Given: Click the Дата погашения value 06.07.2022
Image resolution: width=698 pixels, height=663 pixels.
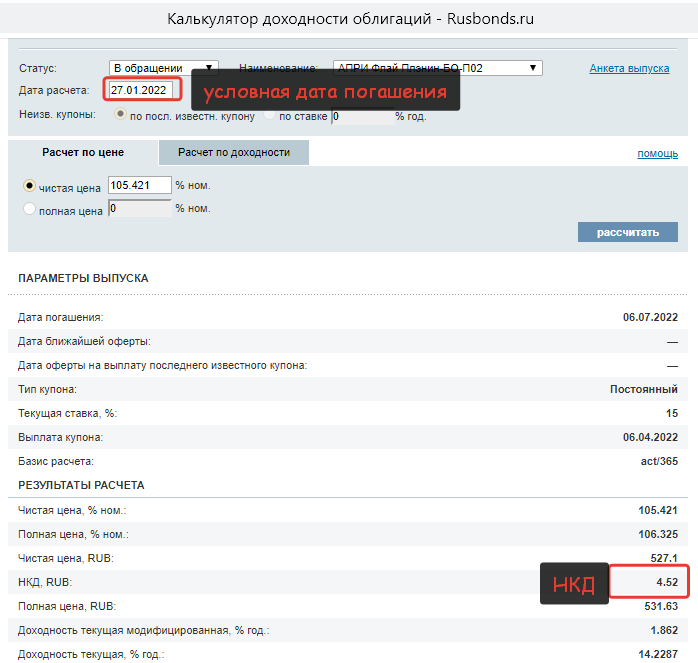Looking at the screenshot, I should (650, 317).
